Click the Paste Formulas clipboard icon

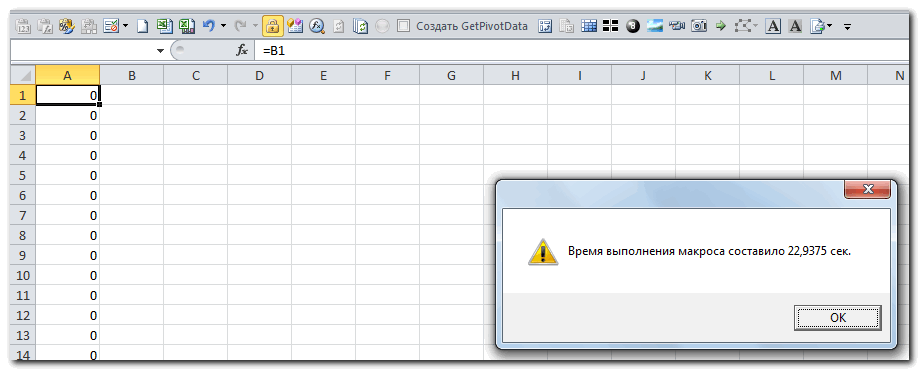click(x=45, y=26)
